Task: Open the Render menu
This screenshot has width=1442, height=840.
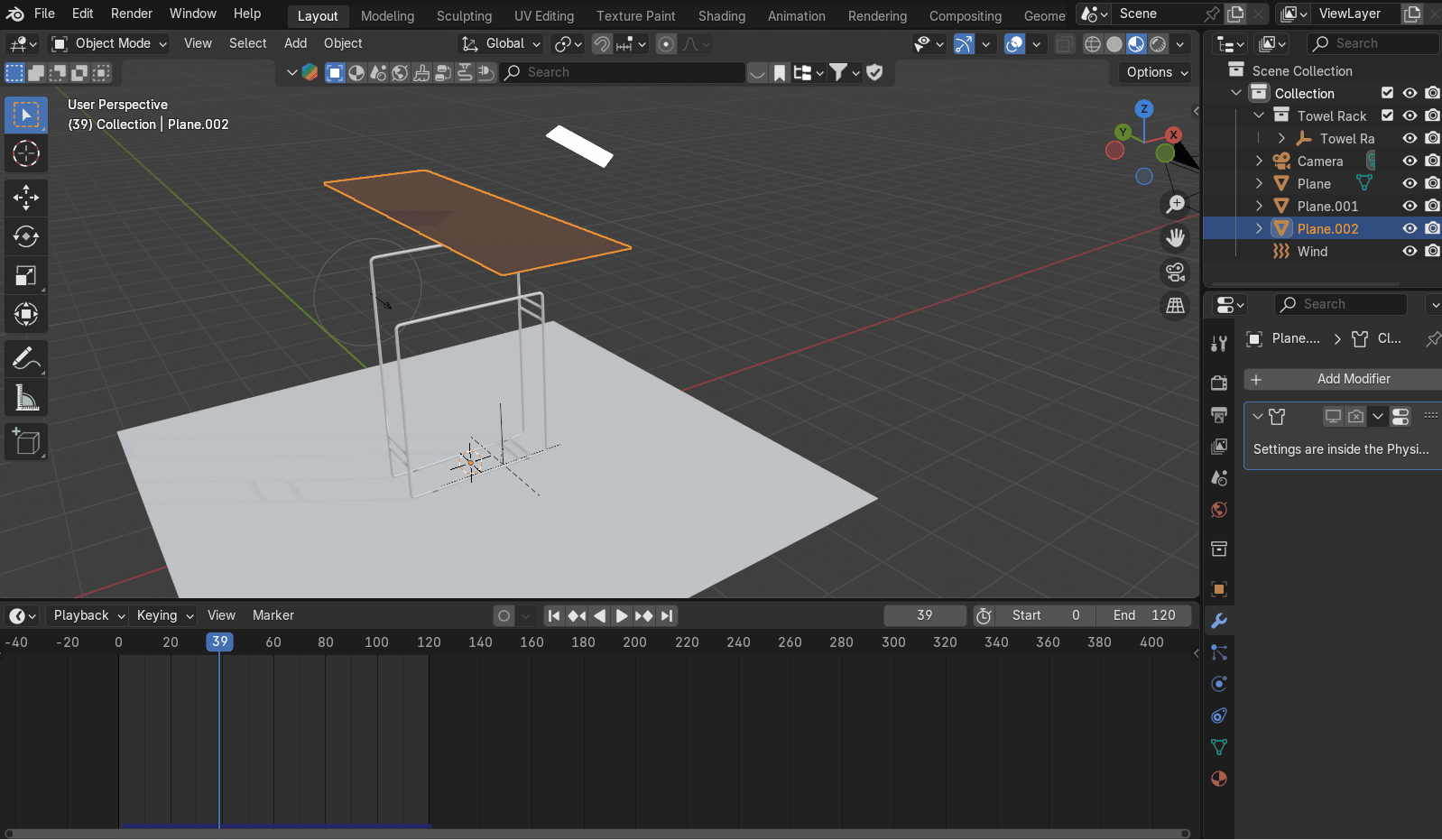Action: [x=132, y=14]
